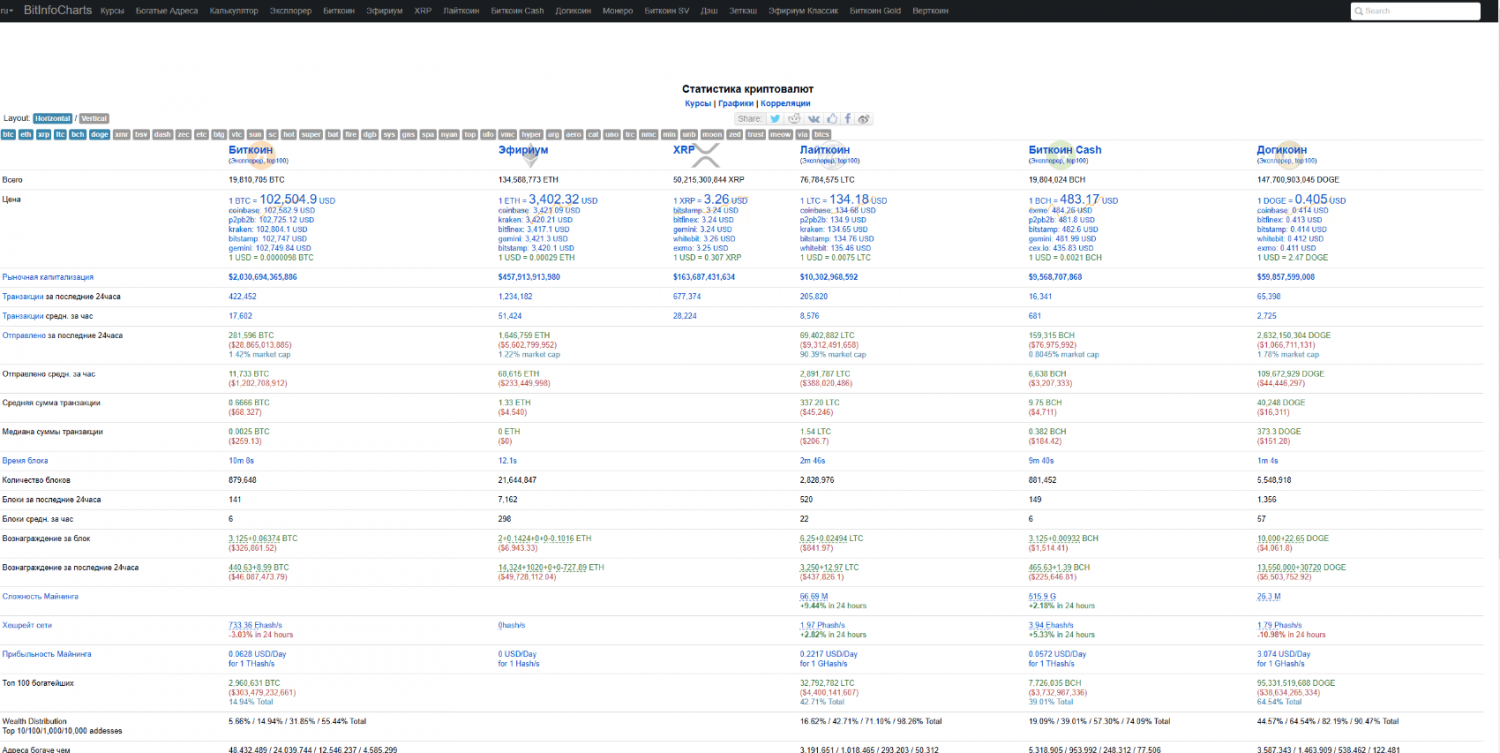Viewport: 1500px width, 753px height.
Task: Click the thumbs-up like icon
Action: [832, 118]
